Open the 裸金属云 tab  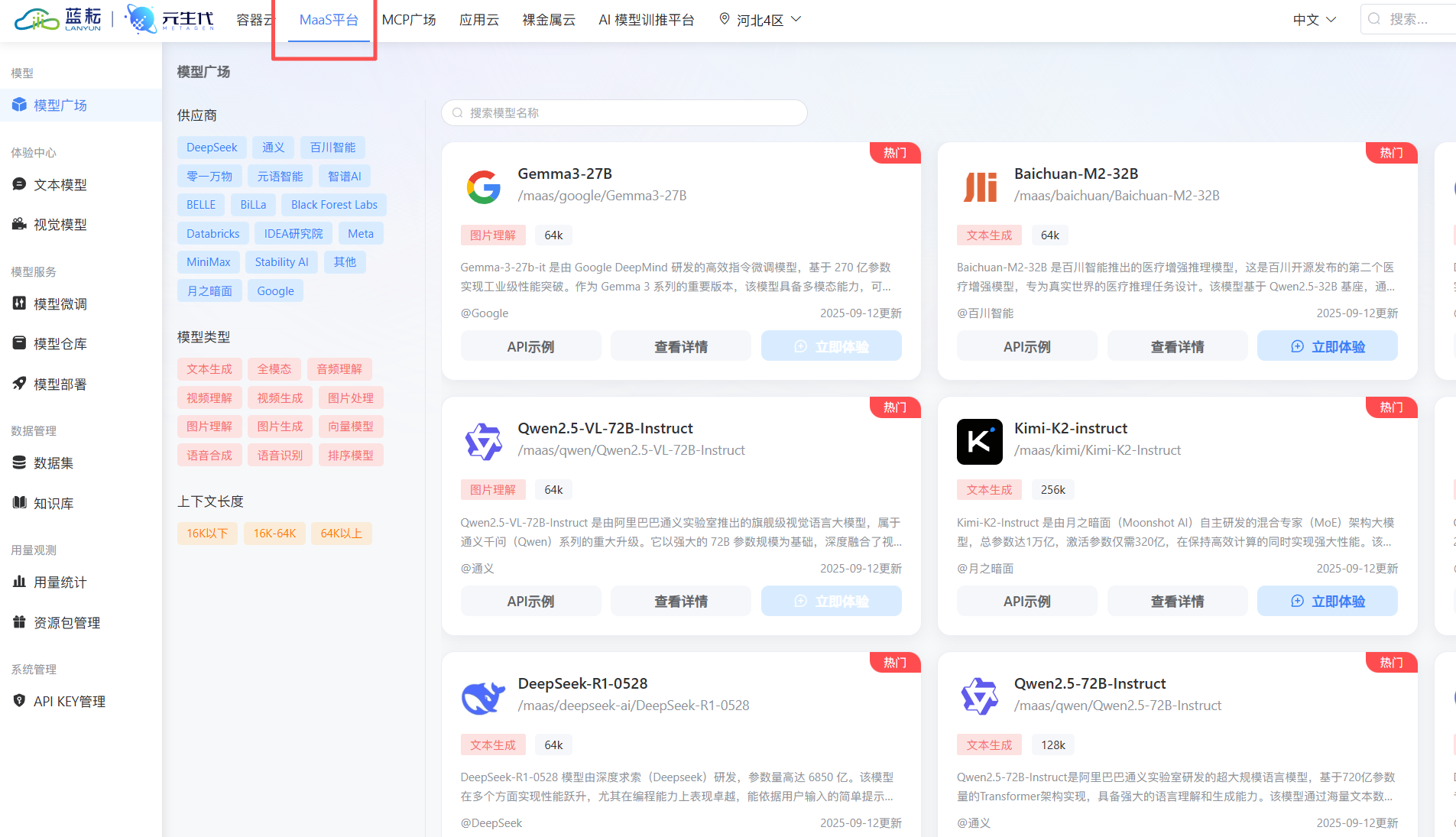[549, 20]
